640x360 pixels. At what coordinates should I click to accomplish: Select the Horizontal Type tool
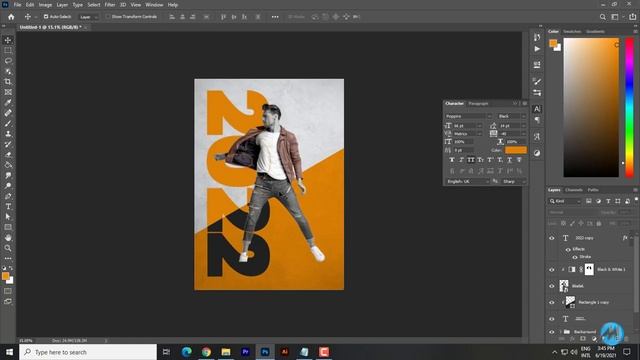pos(8,207)
